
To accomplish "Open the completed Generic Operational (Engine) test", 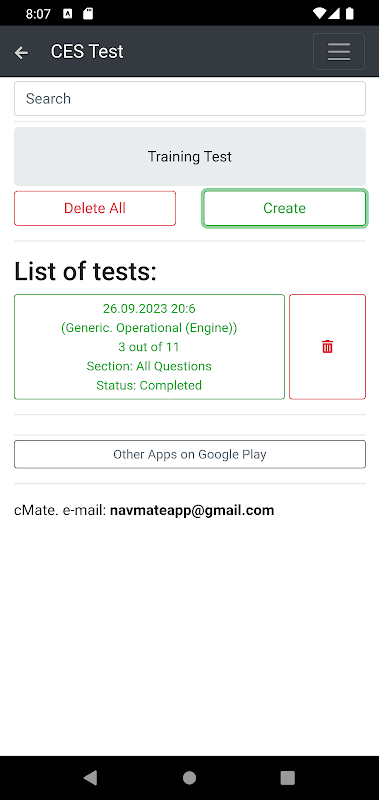I will click(x=149, y=347).
